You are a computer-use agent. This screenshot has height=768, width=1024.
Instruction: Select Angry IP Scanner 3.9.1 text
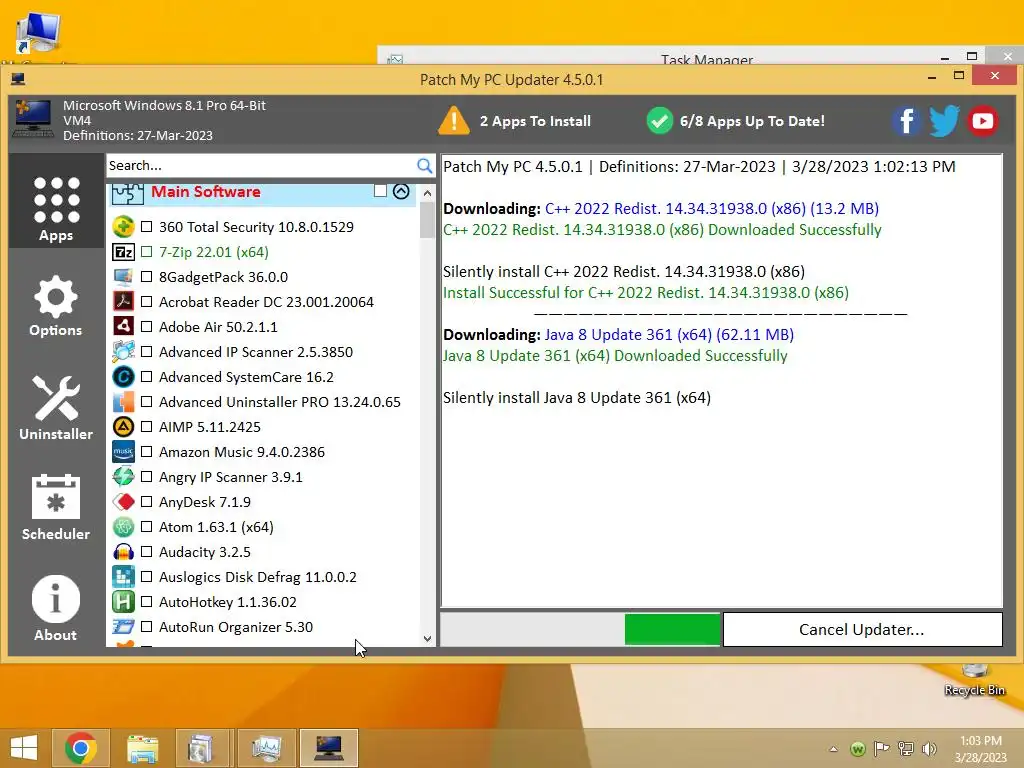(231, 477)
